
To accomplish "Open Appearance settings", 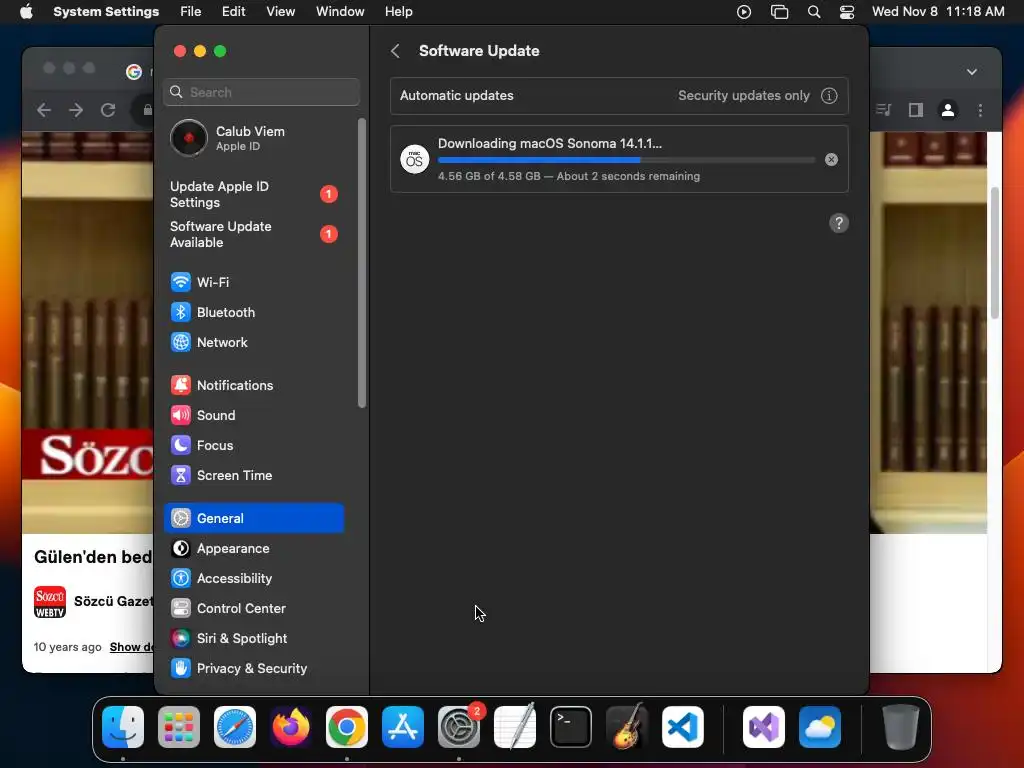I will pyautogui.click(x=253, y=549).
